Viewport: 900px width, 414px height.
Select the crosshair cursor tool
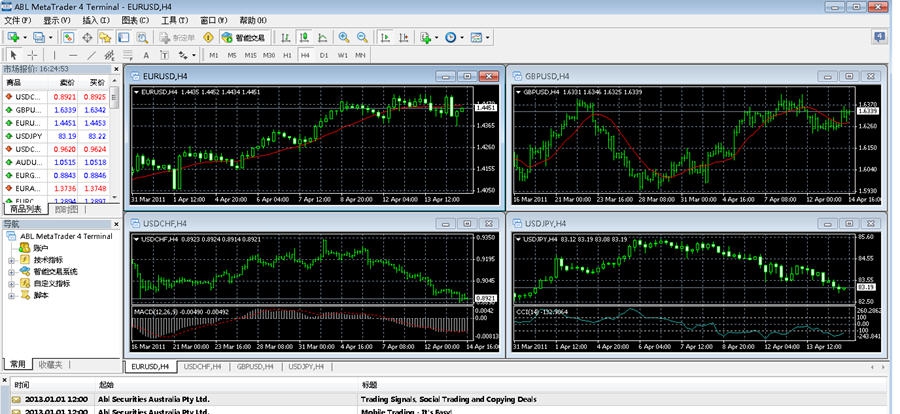pos(31,55)
